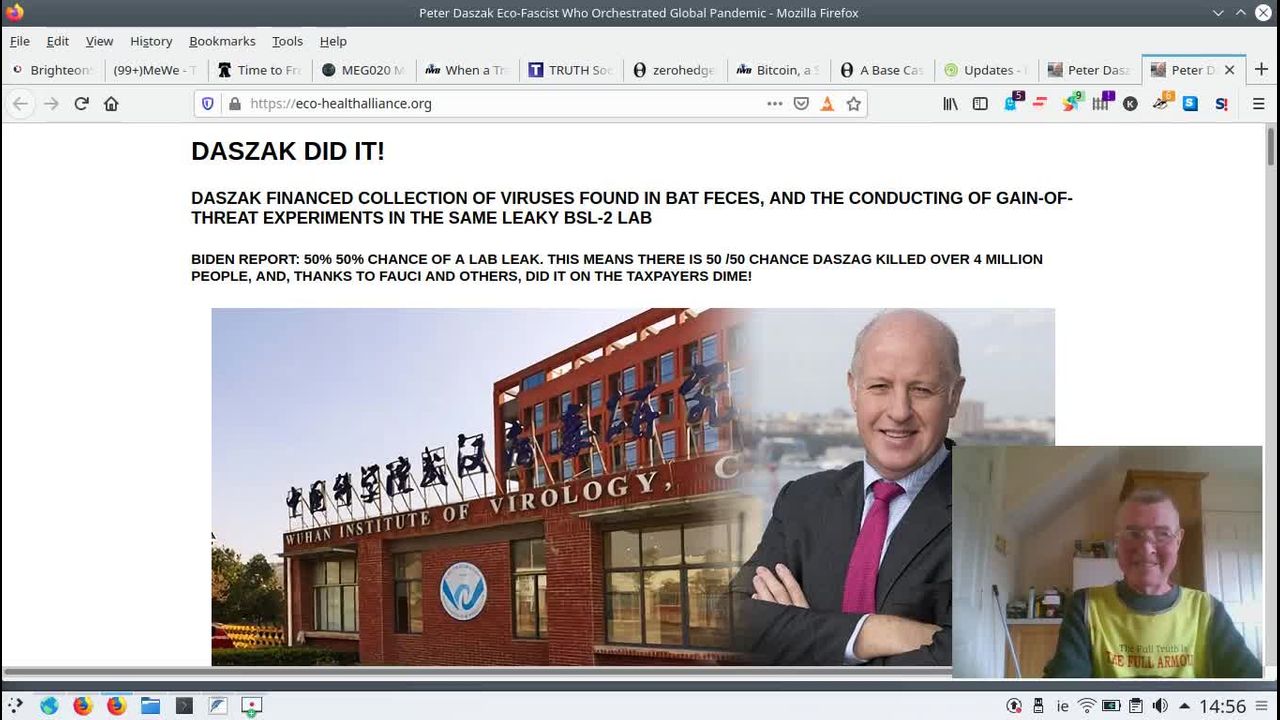Open a new tab with plus button
This screenshot has width=1280, height=720.
tap(1261, 69)
